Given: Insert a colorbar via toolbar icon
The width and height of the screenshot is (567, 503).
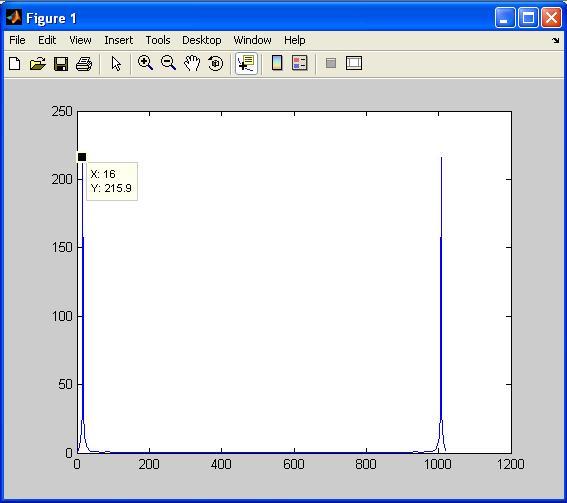Looking at the screenshot, I should [277, 63].
